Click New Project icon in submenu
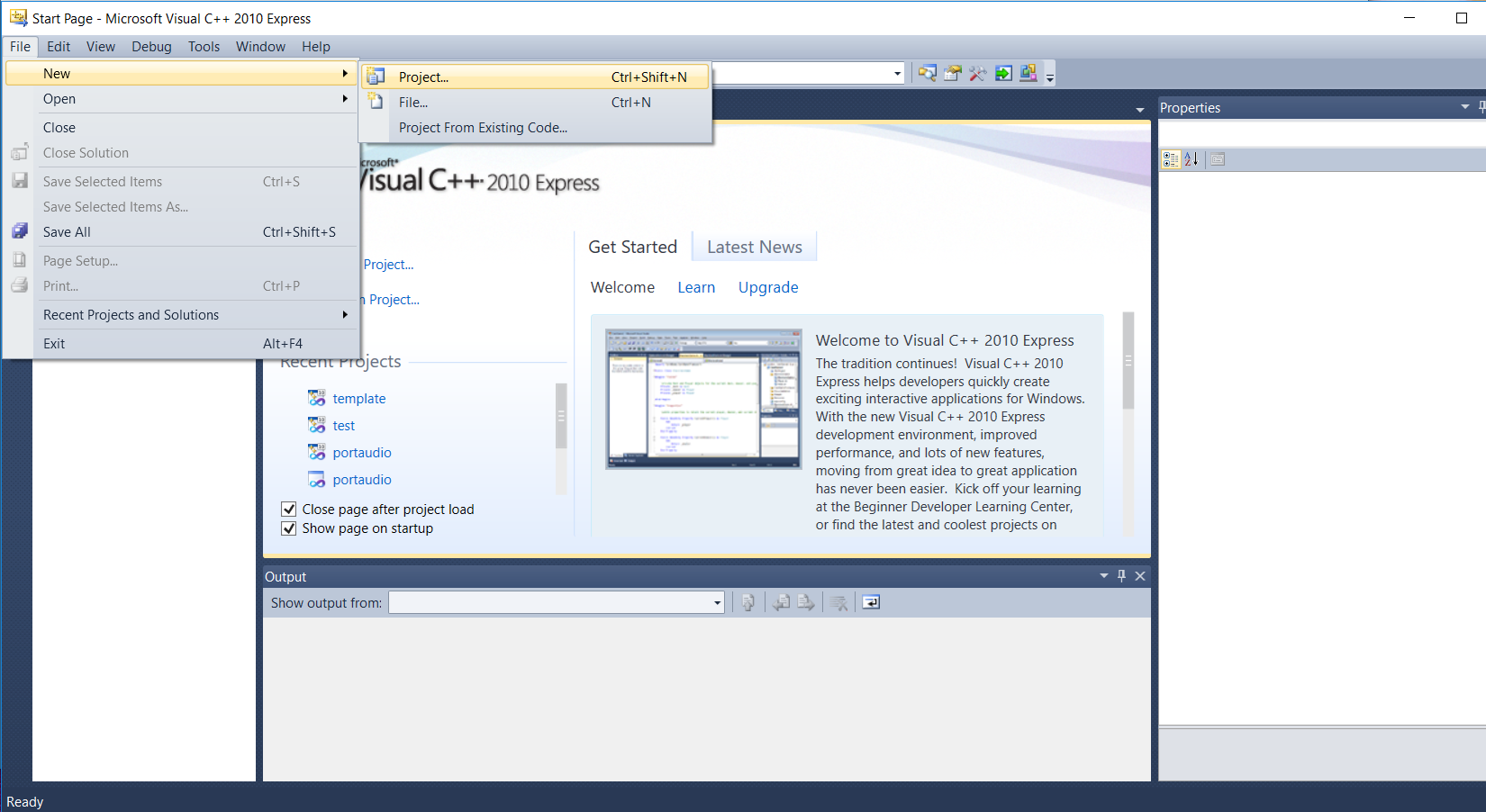The image size is (1486, 812). coord(376,77)
